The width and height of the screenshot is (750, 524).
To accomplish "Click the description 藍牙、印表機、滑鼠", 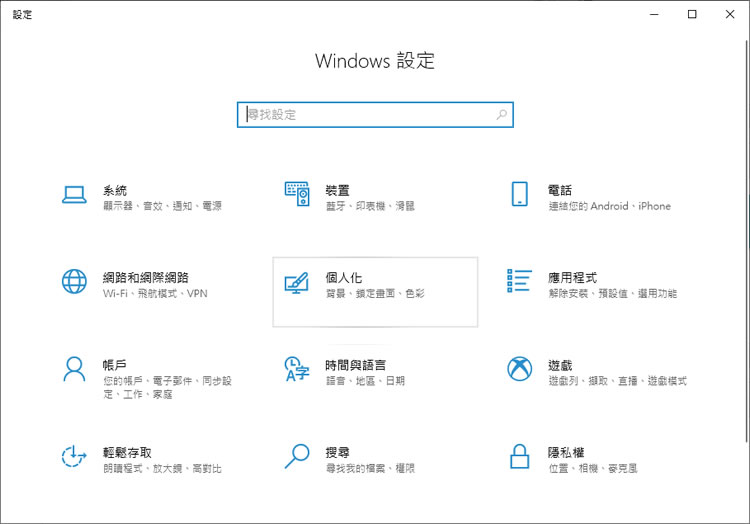I will tap(370, 206).
